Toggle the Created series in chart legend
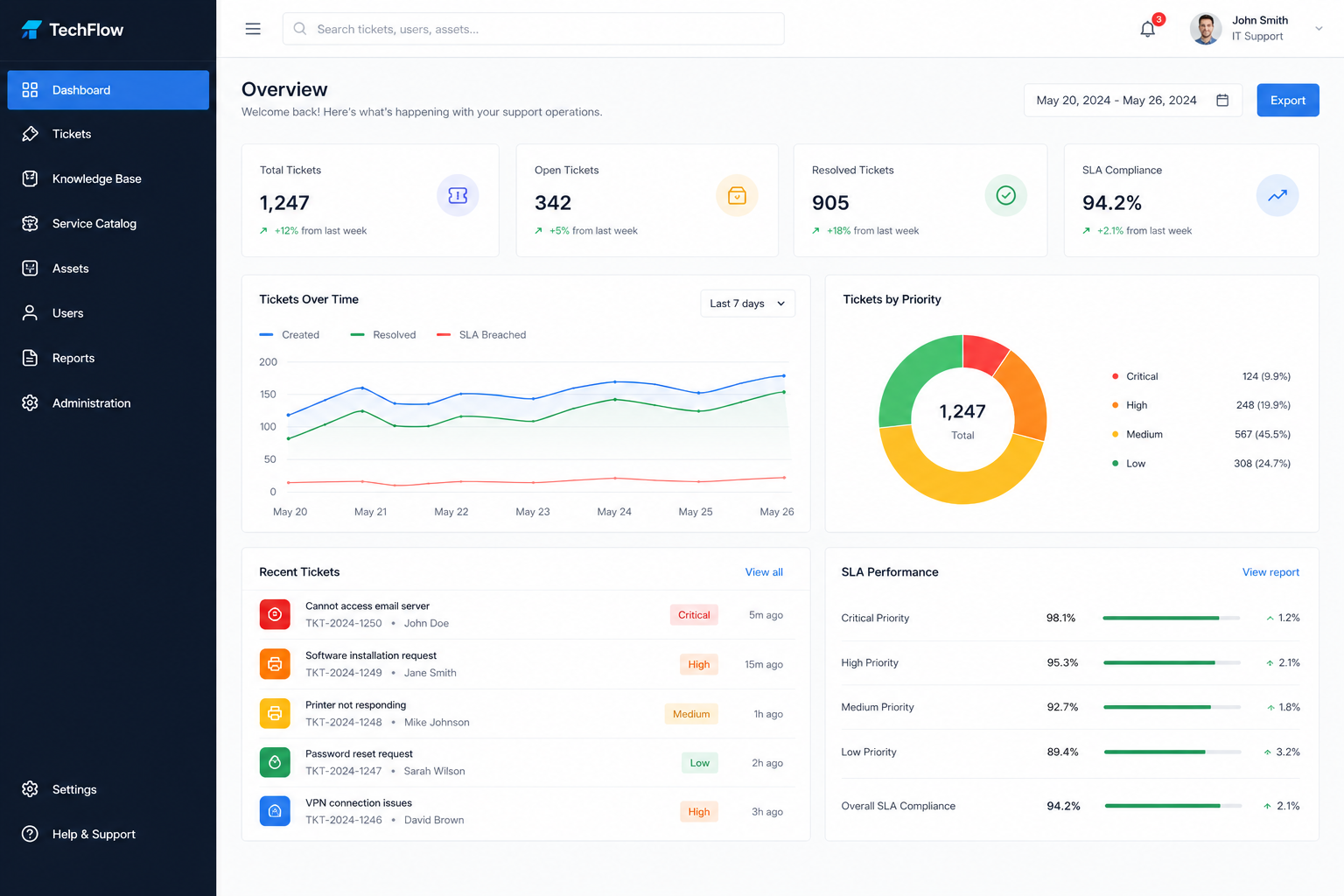This screenshot has width=1344, height=896. click(290, 335)
